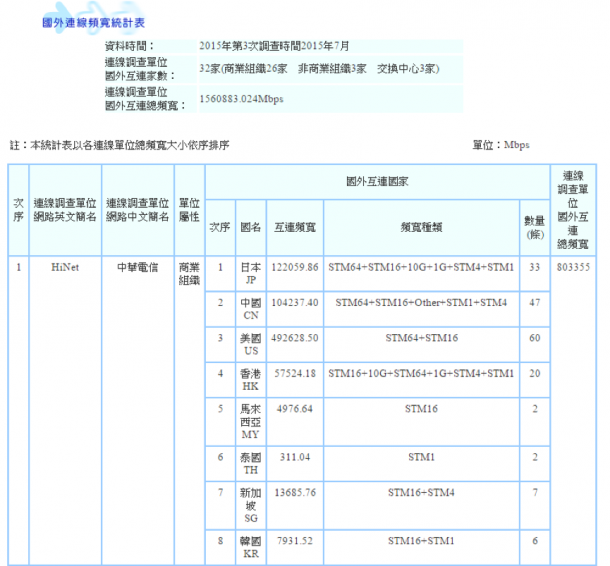Click the 57524.18 bandwidth value

(x=294, y=373)
